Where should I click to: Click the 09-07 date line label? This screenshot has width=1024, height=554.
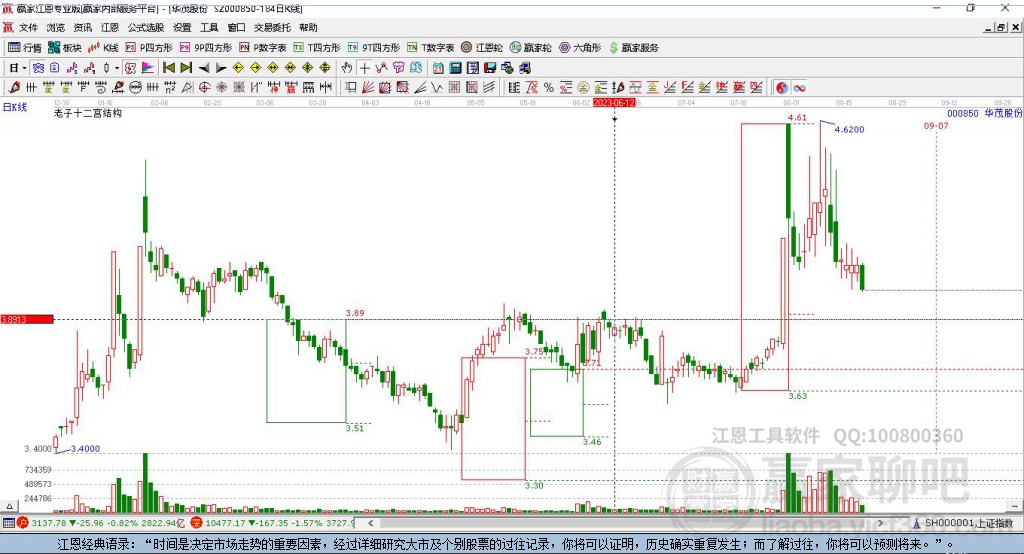(936, 125)
